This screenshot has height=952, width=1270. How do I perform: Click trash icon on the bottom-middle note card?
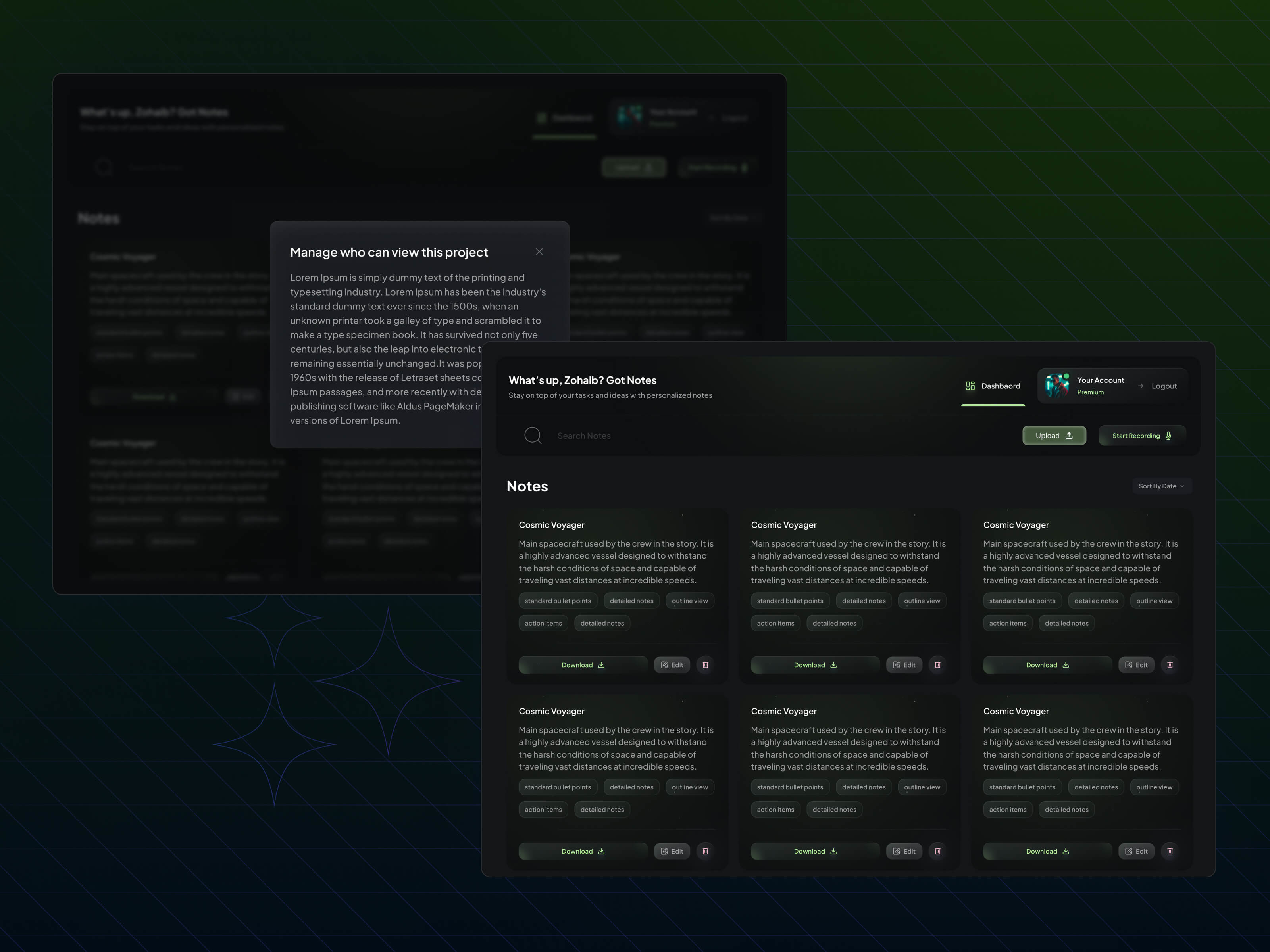[937, 851]
